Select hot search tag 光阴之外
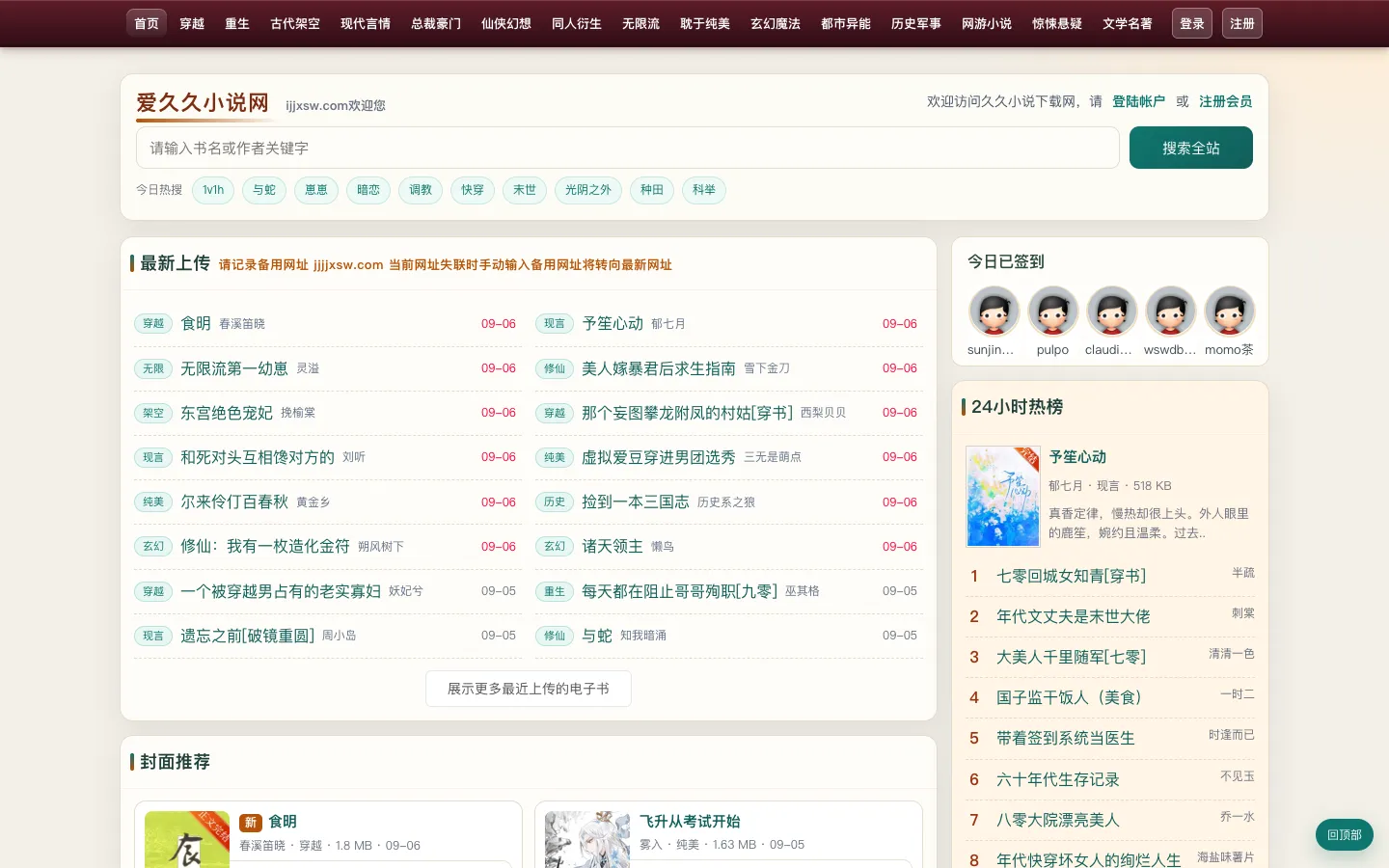This screenshot has height=868, width=1389. [588, 190]
